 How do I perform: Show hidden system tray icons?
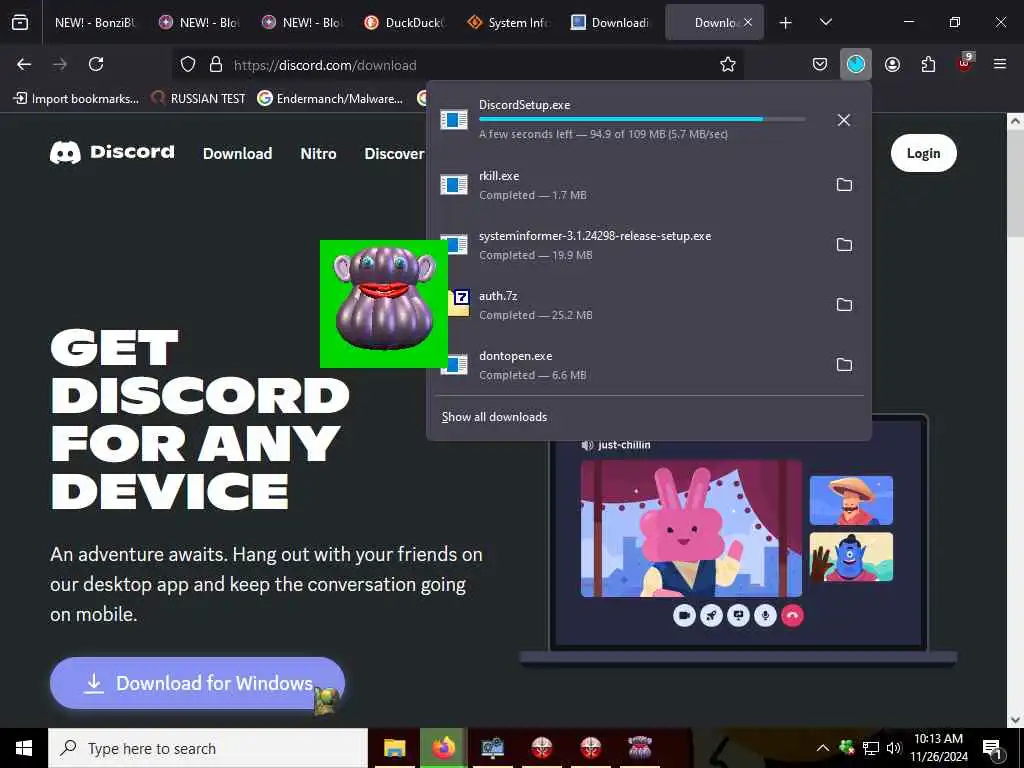click(823, 748)
